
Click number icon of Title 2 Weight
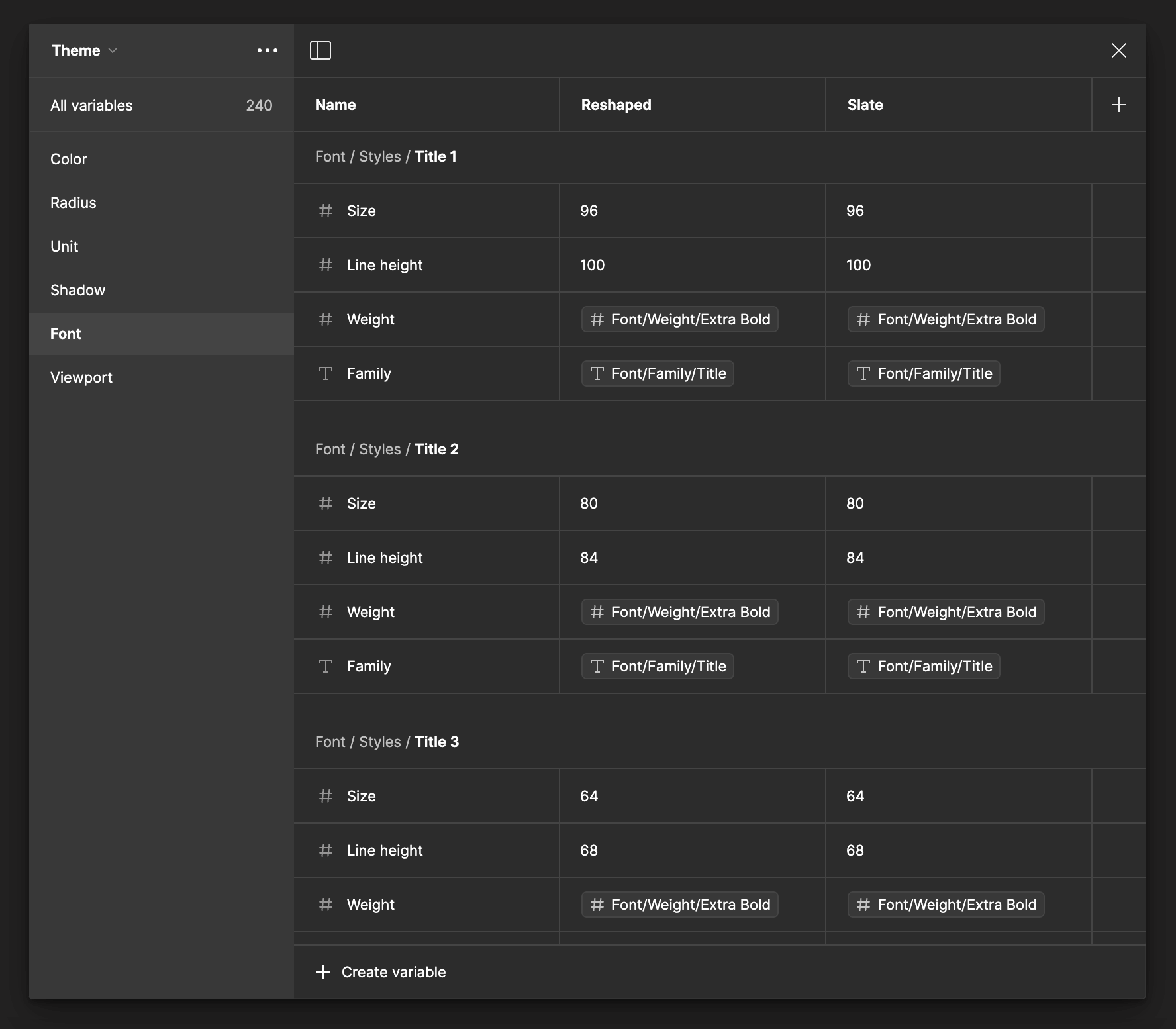tap(326, 612)
